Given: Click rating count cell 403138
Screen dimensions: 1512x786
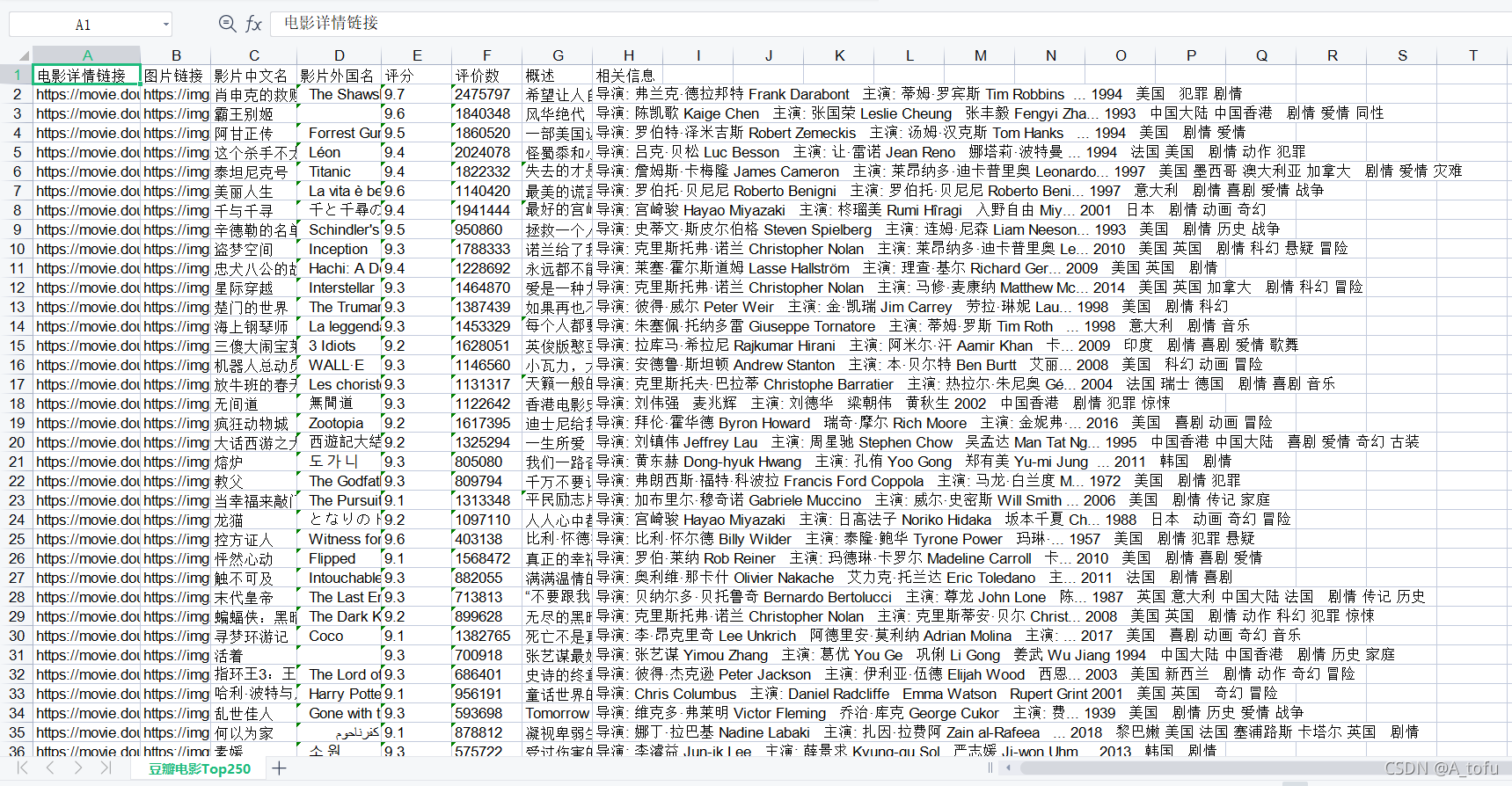Looking at the screenshot, I should click(x=486, y=539).
